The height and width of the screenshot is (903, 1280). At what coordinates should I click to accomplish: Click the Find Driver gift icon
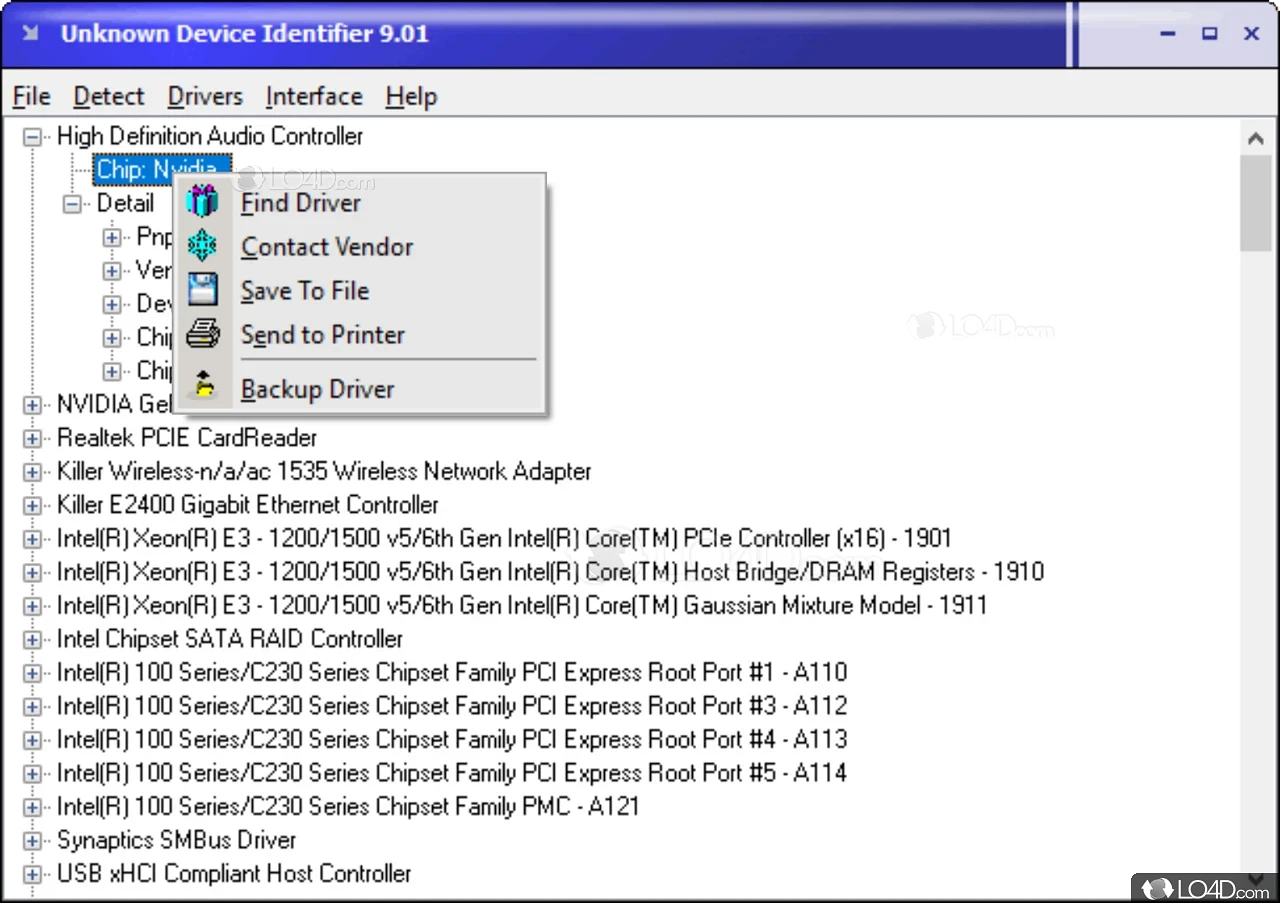[x=203, y=202]
